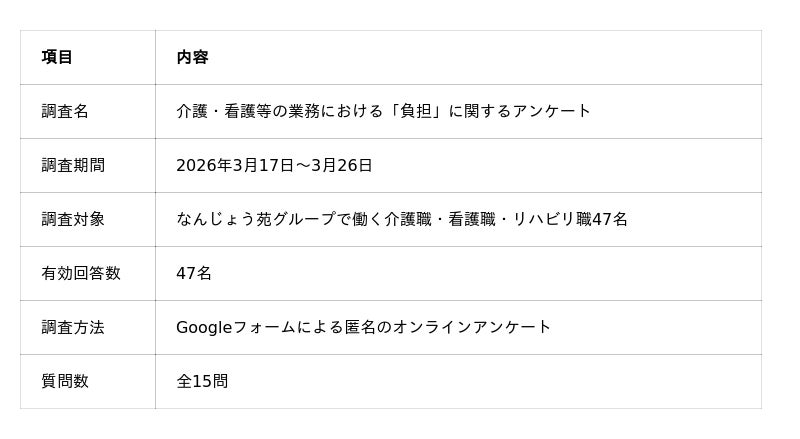Click the なんじょう苑グループ survey target text
This screenshot has height=439, width=800.
(402, 219)
